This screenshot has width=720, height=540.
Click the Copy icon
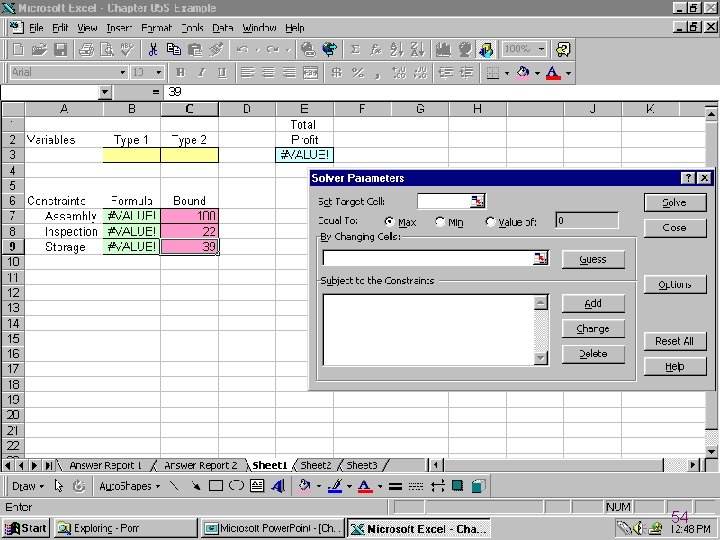click(x=174, y=50)
